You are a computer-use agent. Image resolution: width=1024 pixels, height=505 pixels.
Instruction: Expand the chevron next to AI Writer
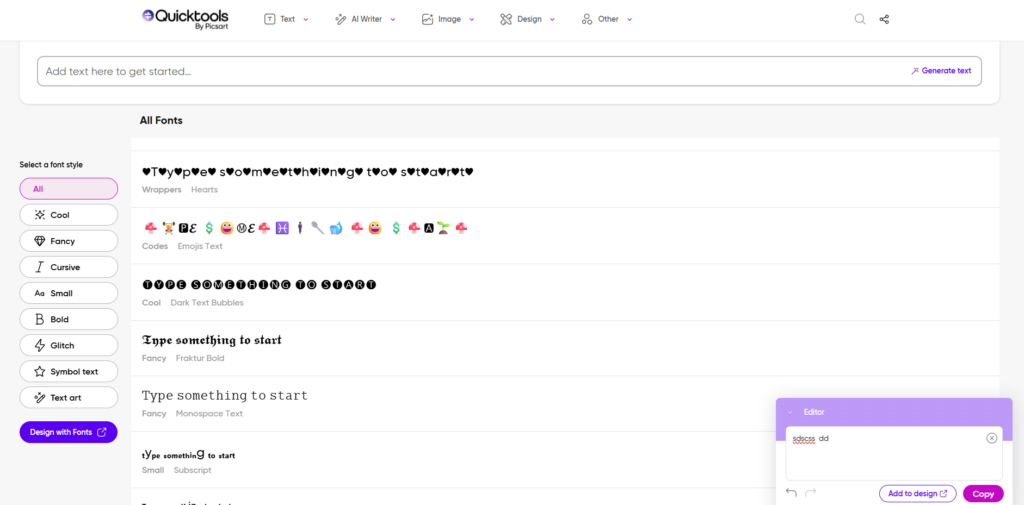(x=392, y=20)
